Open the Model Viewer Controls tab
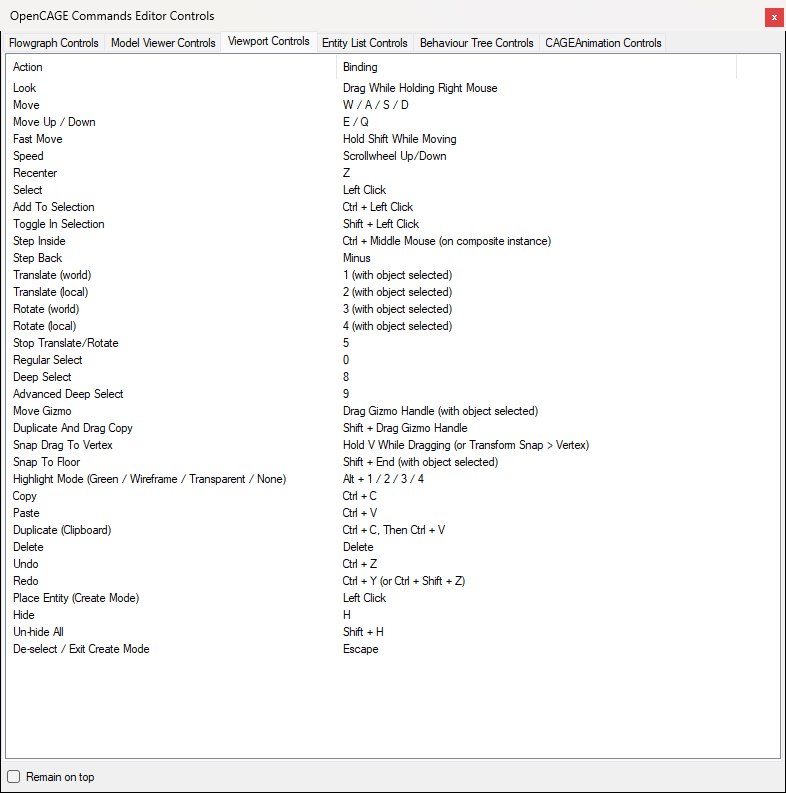 click(163, 43)
